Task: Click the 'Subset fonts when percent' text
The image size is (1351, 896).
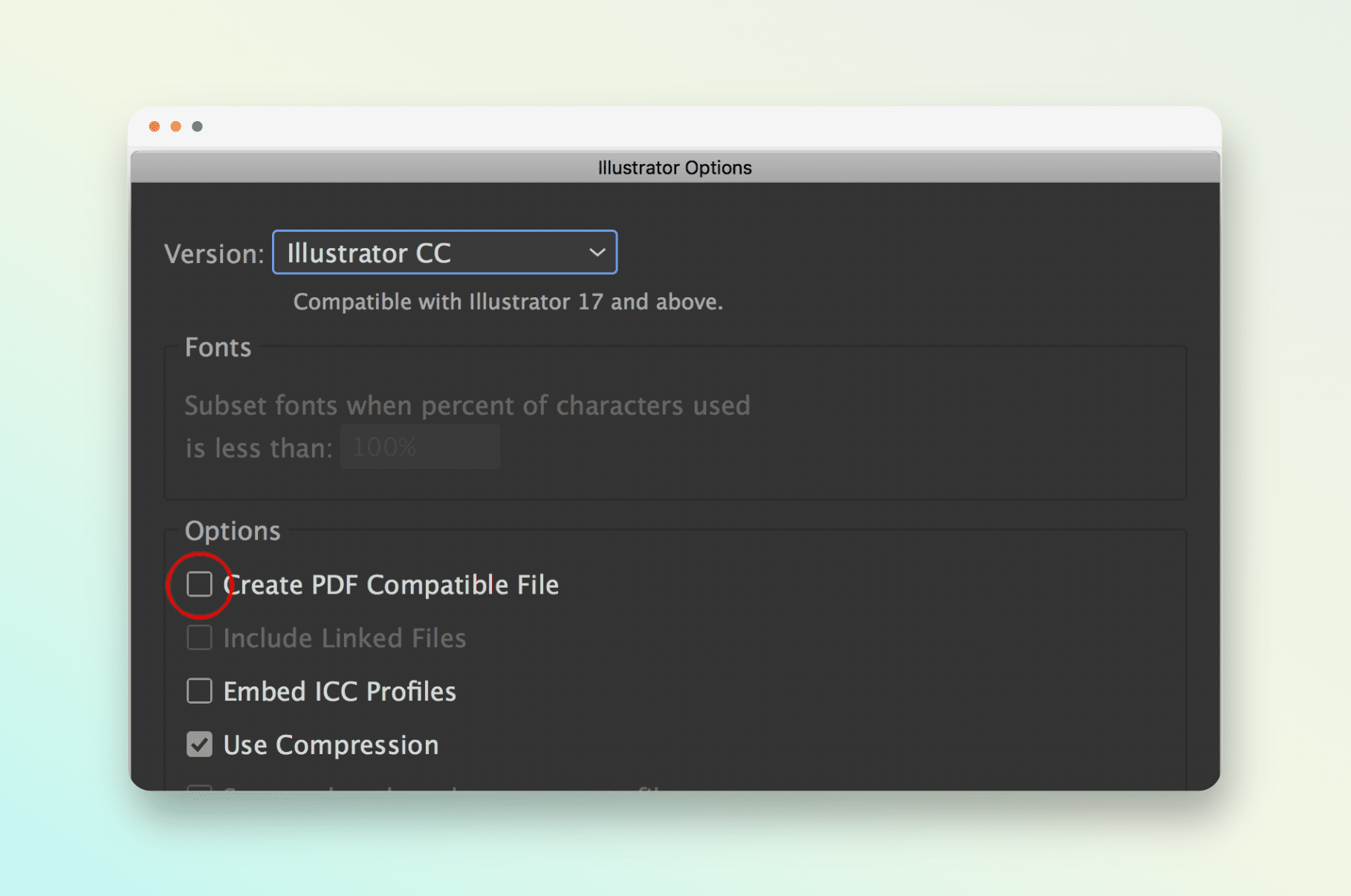Action: (x=467, y=406)
